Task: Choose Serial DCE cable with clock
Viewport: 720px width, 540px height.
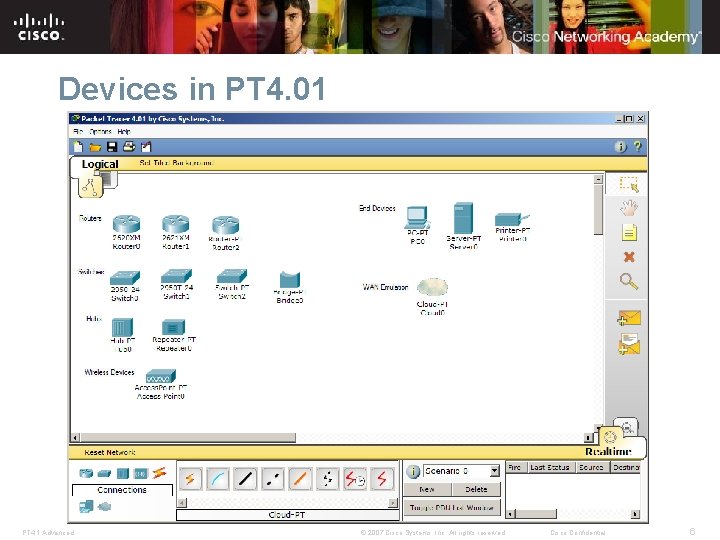Action: point(355,479)
